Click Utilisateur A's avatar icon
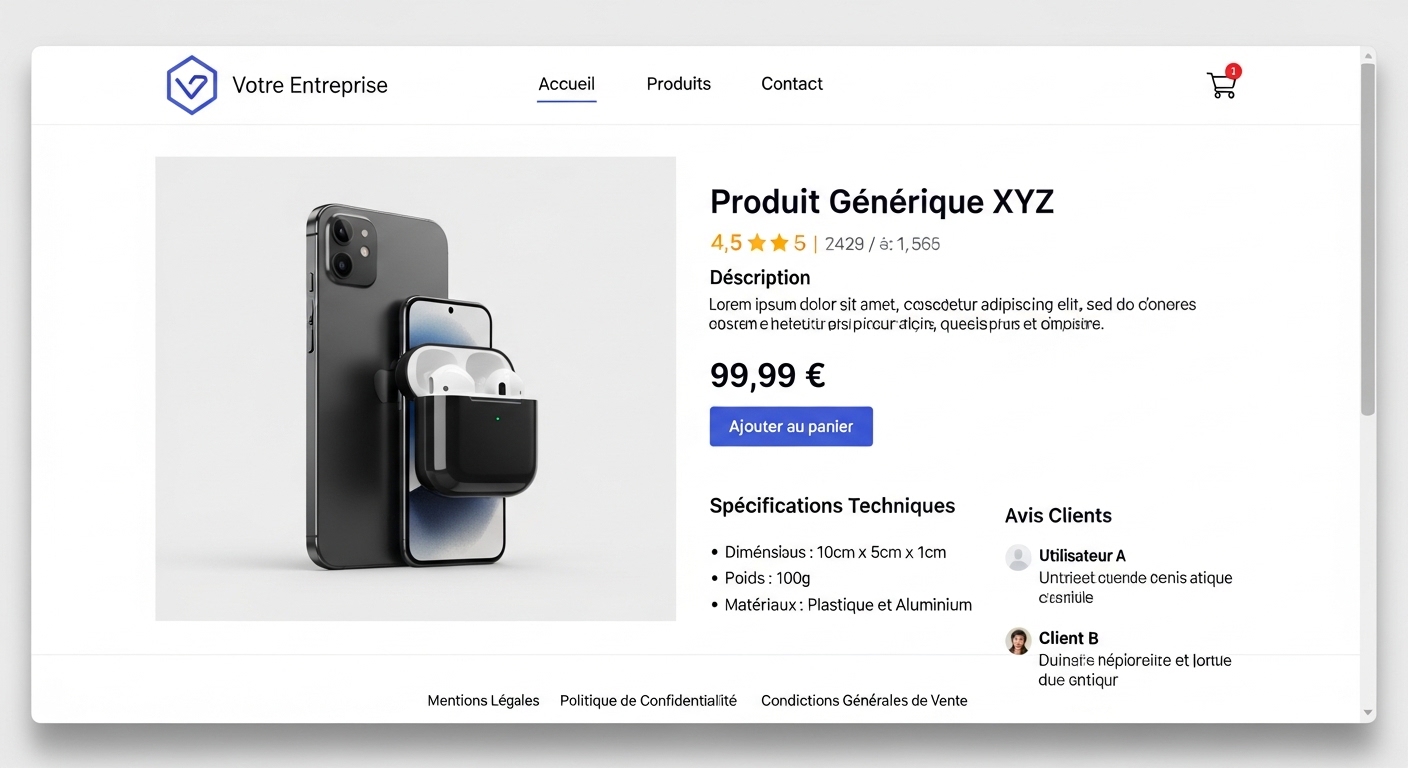Screen dimensions: 1408x768 click(1018, 558)
